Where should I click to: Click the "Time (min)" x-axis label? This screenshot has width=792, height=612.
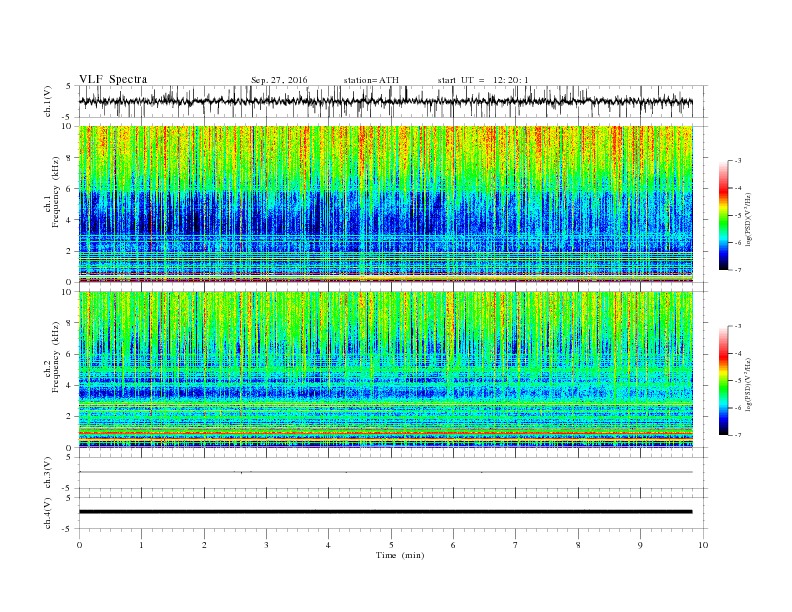400,555
